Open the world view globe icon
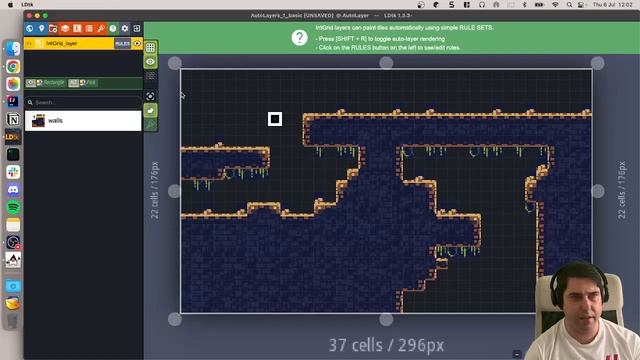The width and height of the screenshot is (640, 360). pyautogui.click(x=29, y=29)
